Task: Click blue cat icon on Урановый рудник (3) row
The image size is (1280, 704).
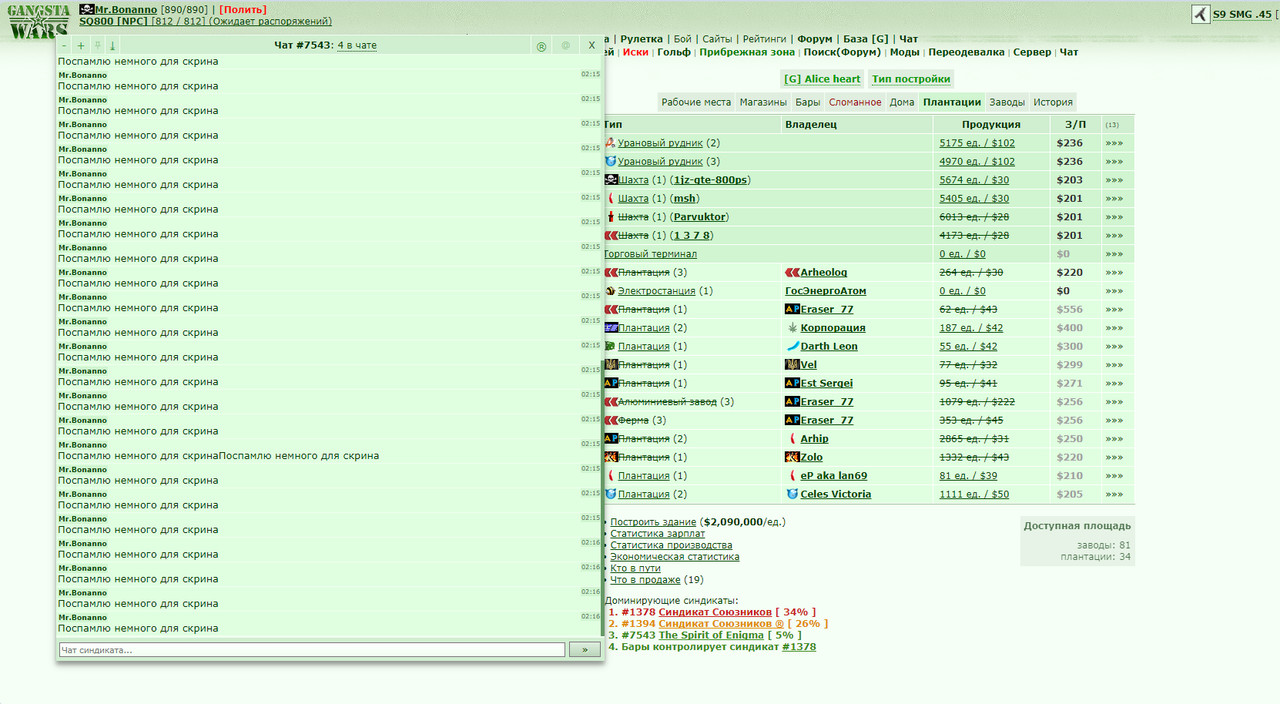Action: click(x=611, y=161)
